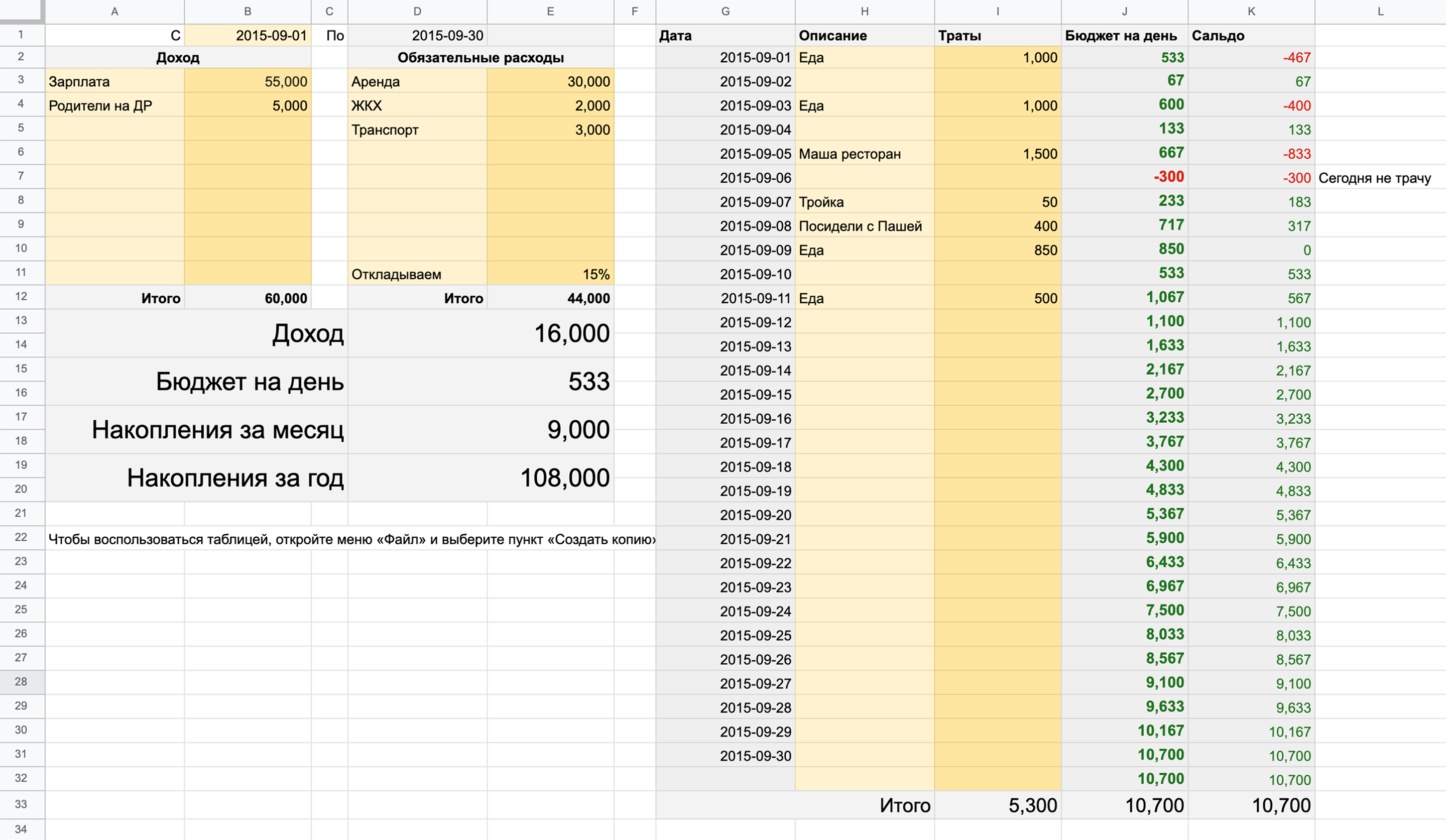Click the 108,000 yearly savings value
This screenshot has width=1446, height=840.
pos(481,478)
